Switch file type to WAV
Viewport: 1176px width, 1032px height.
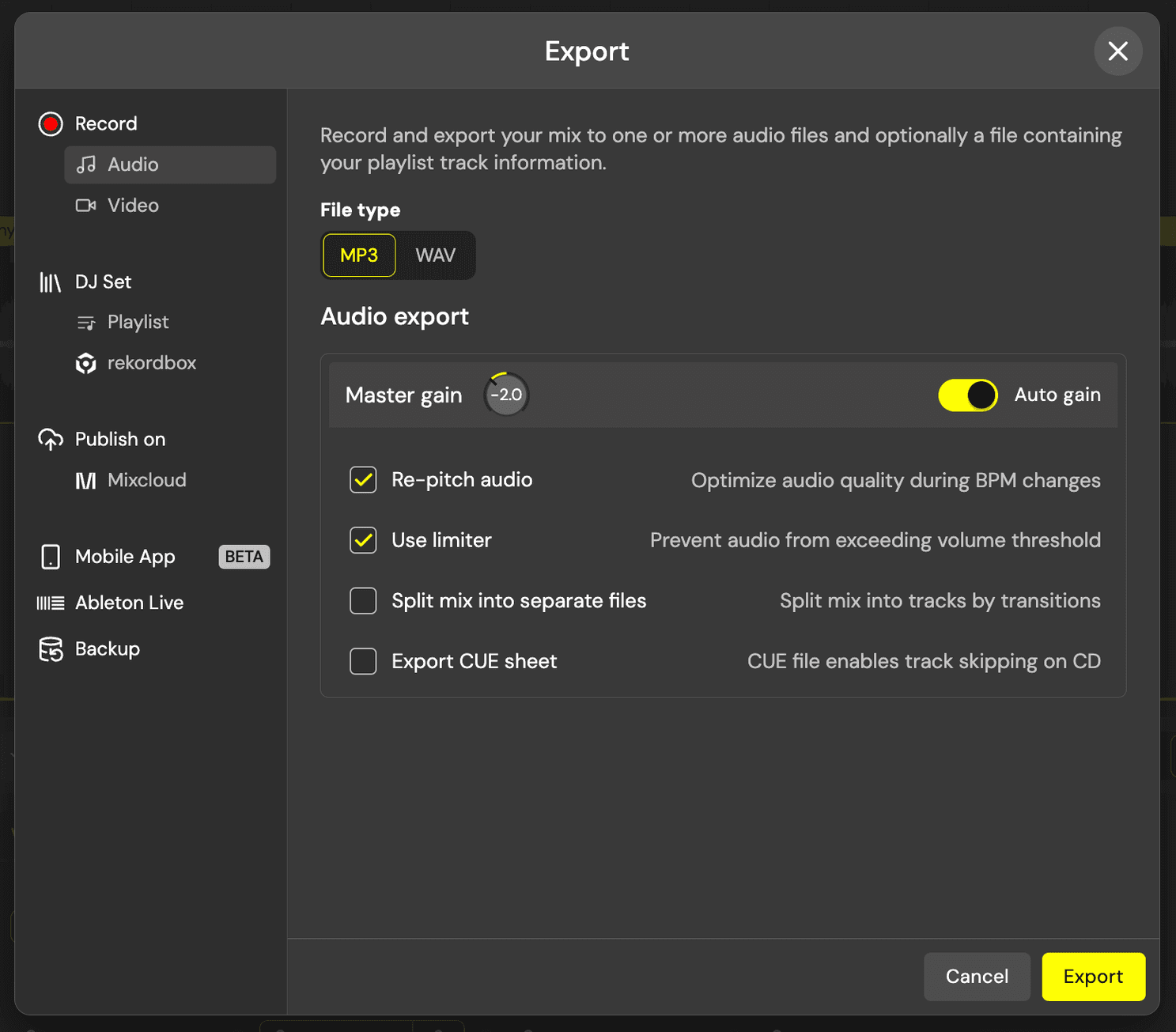tap(435, 255)
